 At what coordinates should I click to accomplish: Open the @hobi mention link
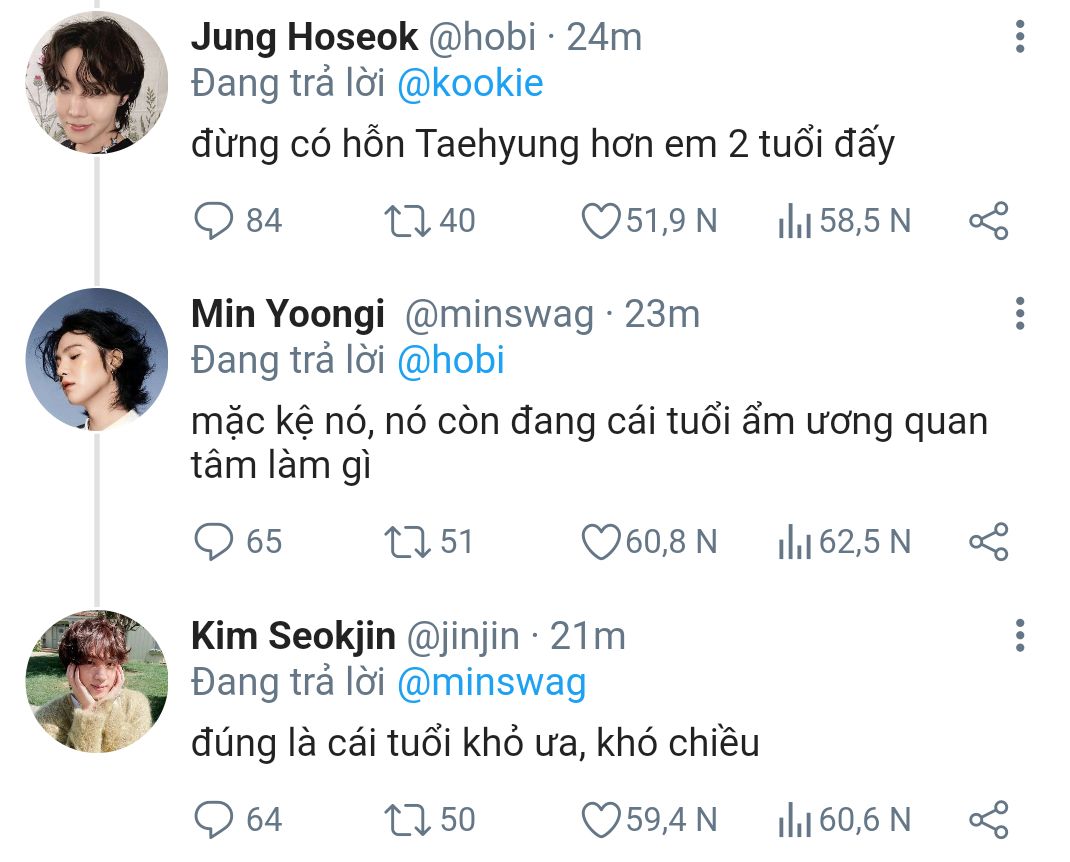point(451,360)
